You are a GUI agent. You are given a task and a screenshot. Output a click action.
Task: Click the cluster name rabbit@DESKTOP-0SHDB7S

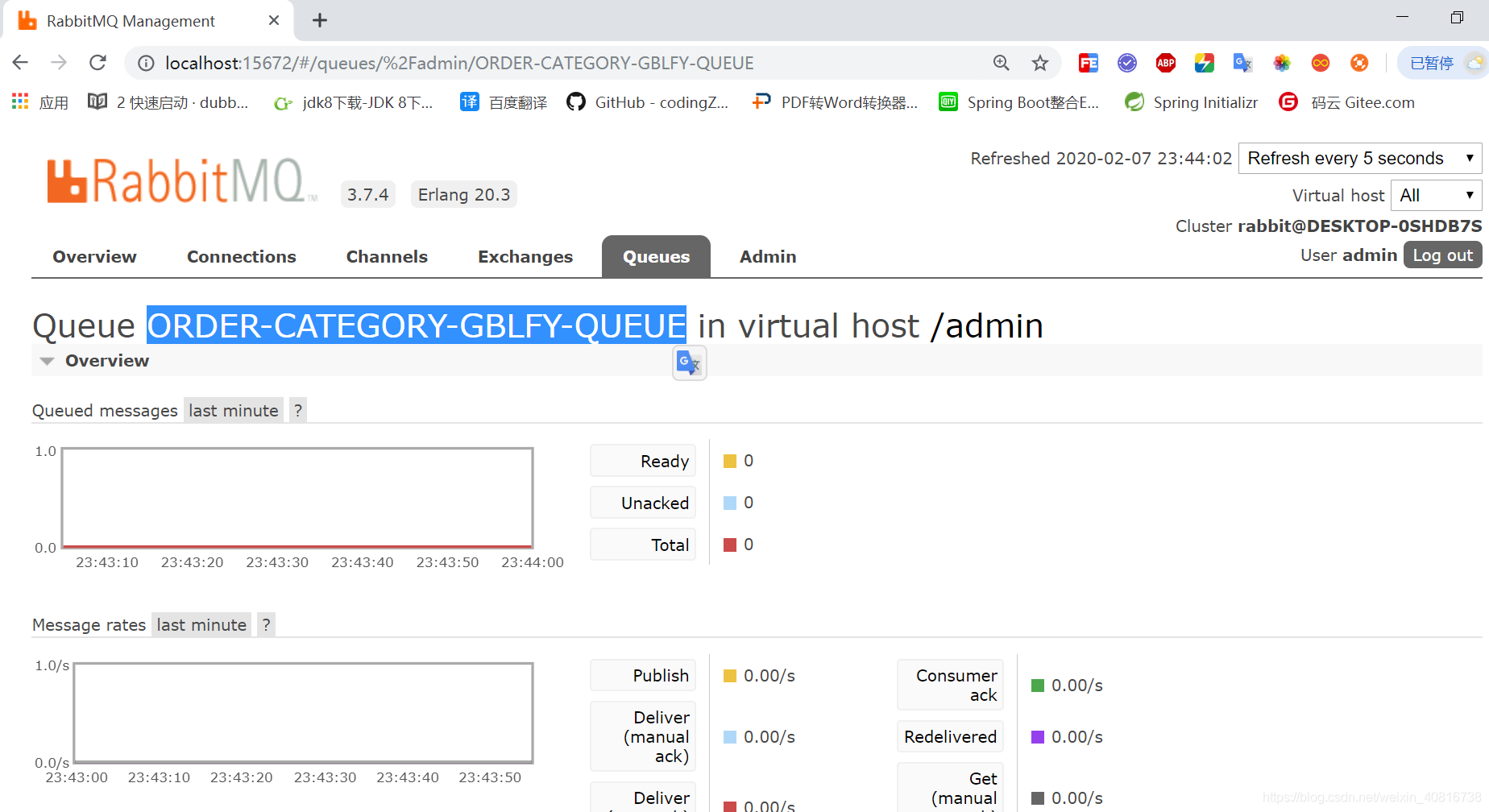(1360, 226)
